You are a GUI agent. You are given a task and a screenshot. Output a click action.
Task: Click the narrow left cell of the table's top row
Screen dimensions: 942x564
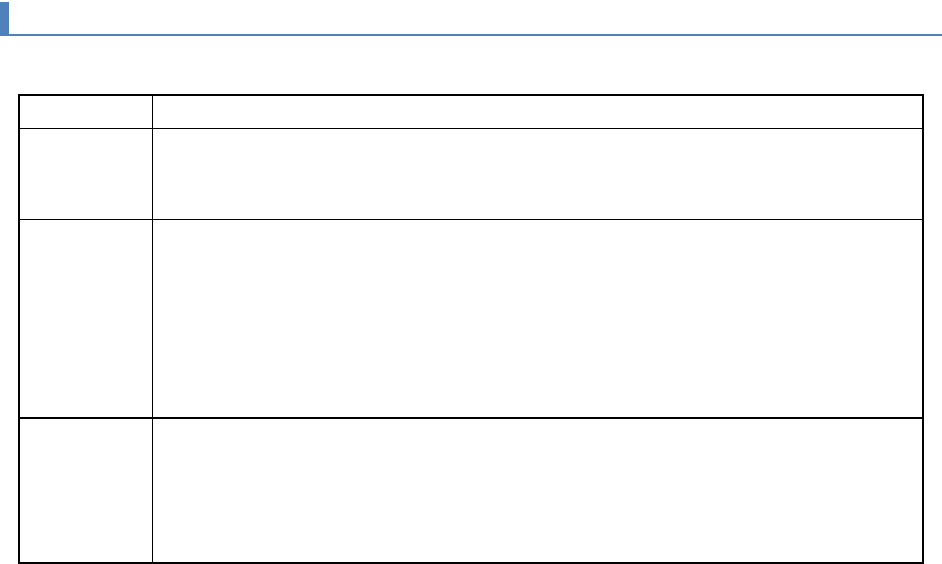click(x=85, y=112)
